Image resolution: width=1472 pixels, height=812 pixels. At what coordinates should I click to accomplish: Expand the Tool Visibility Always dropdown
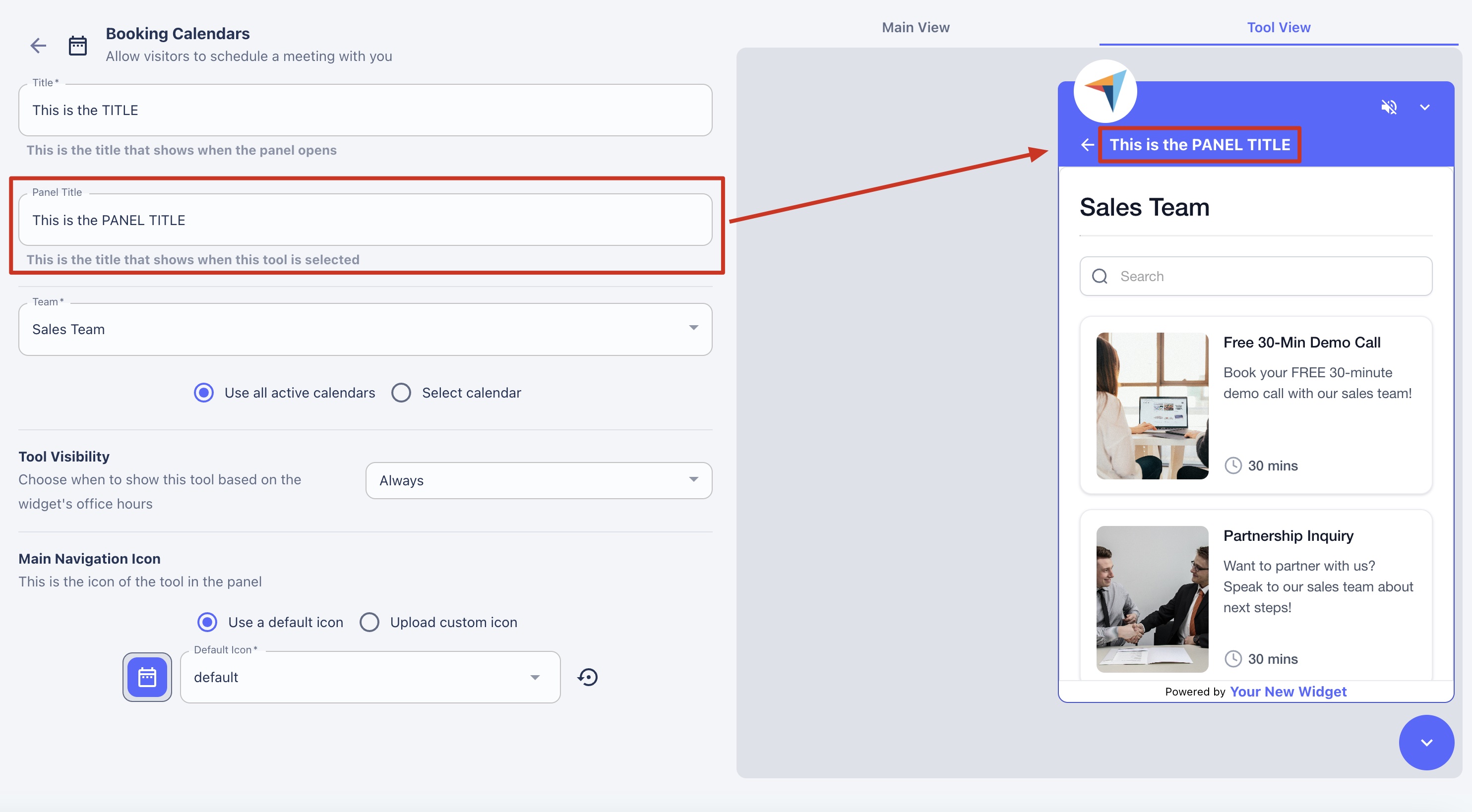(538, 481)
